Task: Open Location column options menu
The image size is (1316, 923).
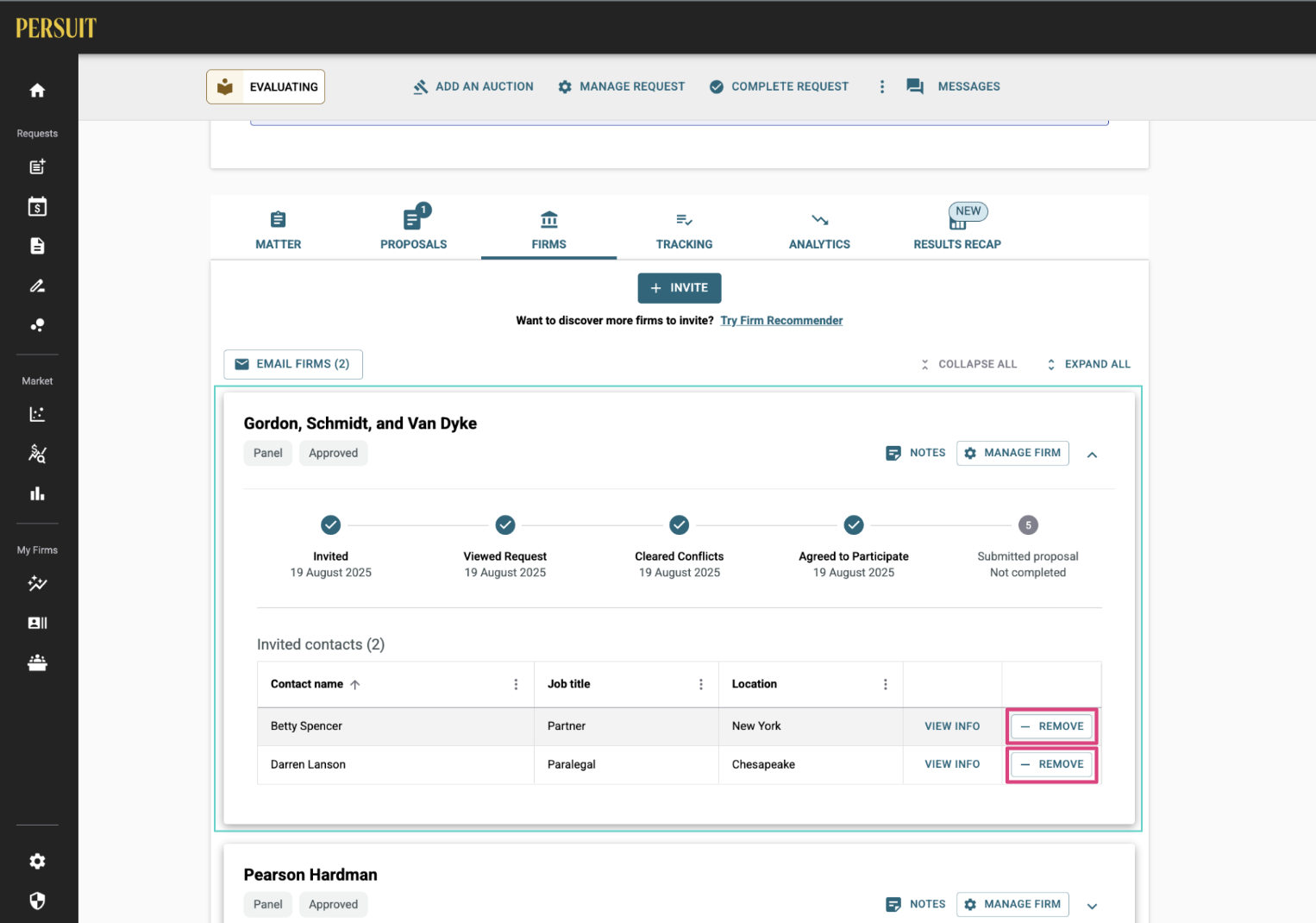Action: [x=885, y=684]
